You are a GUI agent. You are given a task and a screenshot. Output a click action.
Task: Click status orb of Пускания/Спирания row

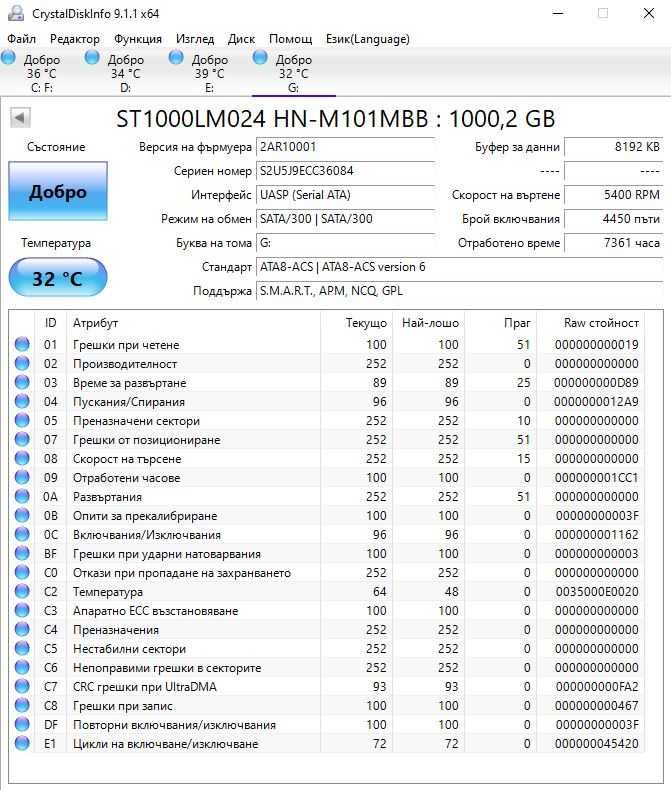(x=22, y=401)
